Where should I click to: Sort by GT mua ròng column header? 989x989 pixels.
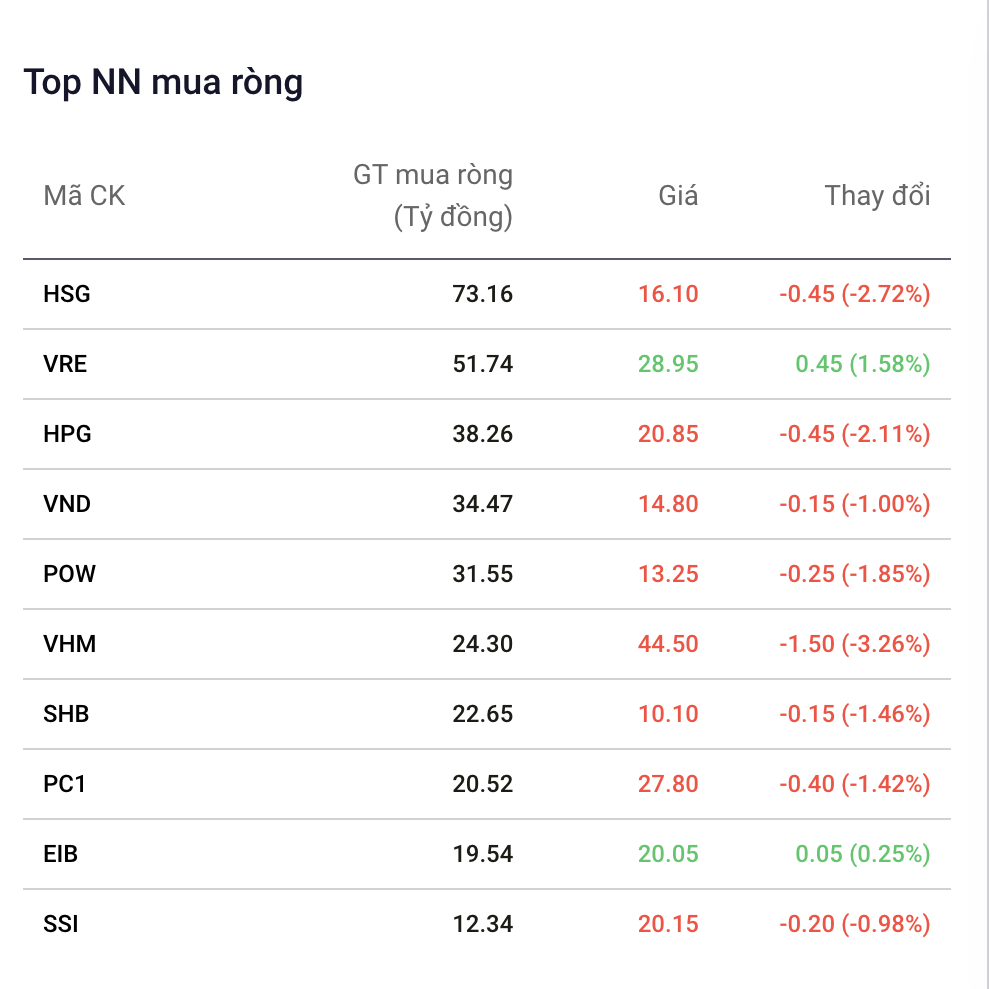[433, 196]
